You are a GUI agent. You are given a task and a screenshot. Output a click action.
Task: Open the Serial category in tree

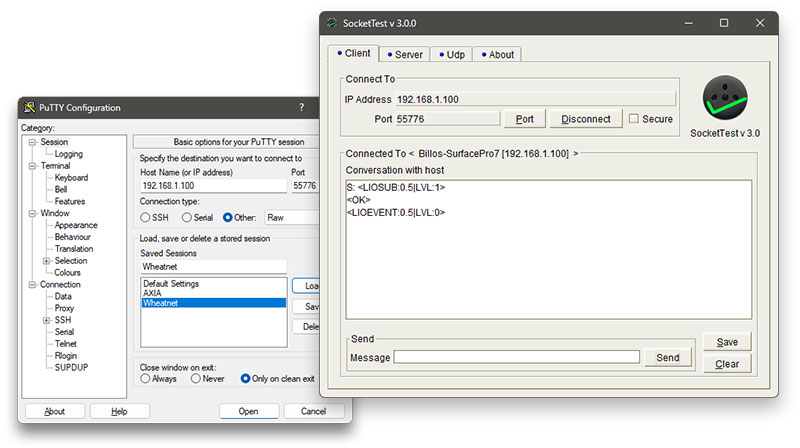64,332
